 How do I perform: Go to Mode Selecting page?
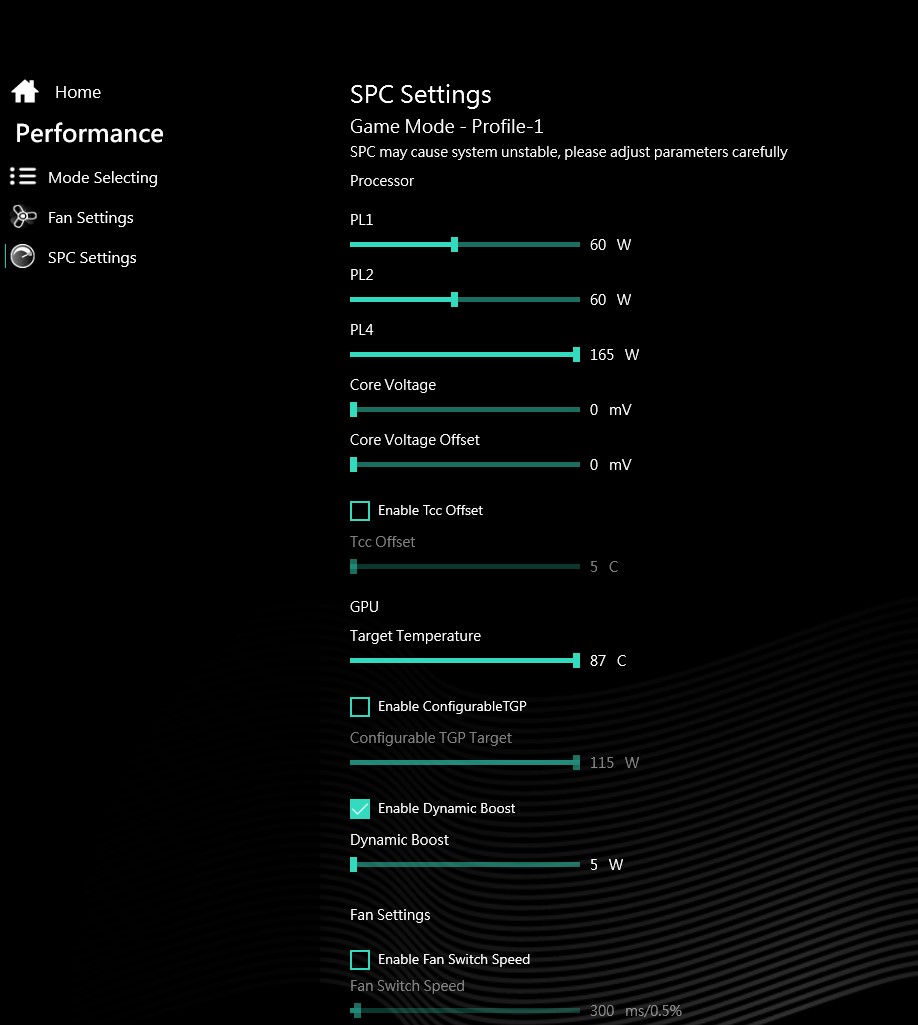pyautogui.click(x=103, y=178)
